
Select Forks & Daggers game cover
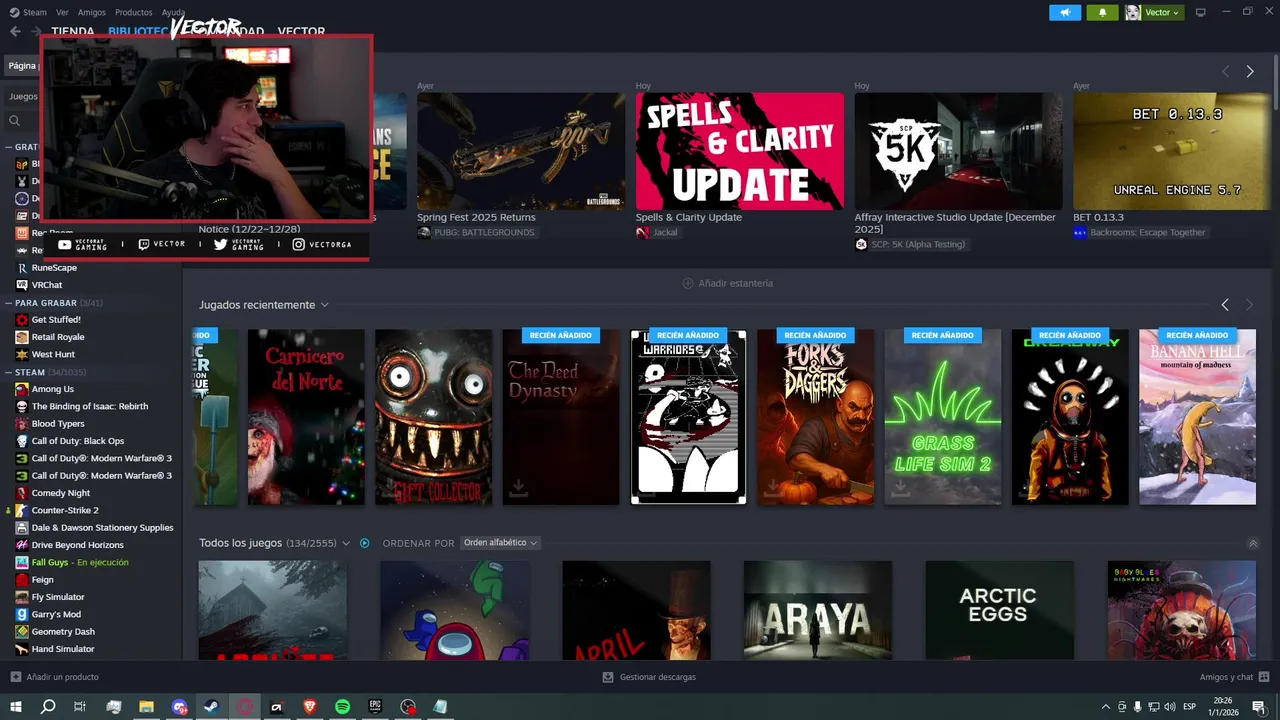(x=815, y=417)
